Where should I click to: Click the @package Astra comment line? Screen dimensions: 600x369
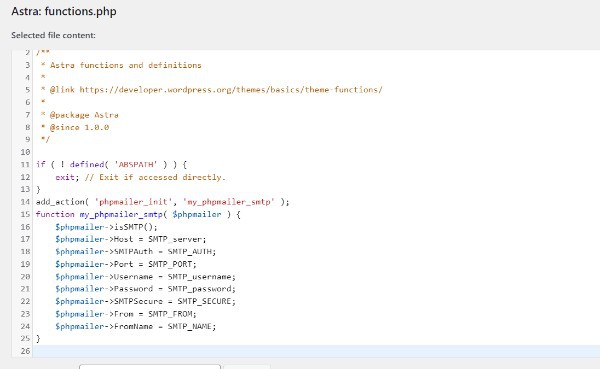(x=80, y=115)
